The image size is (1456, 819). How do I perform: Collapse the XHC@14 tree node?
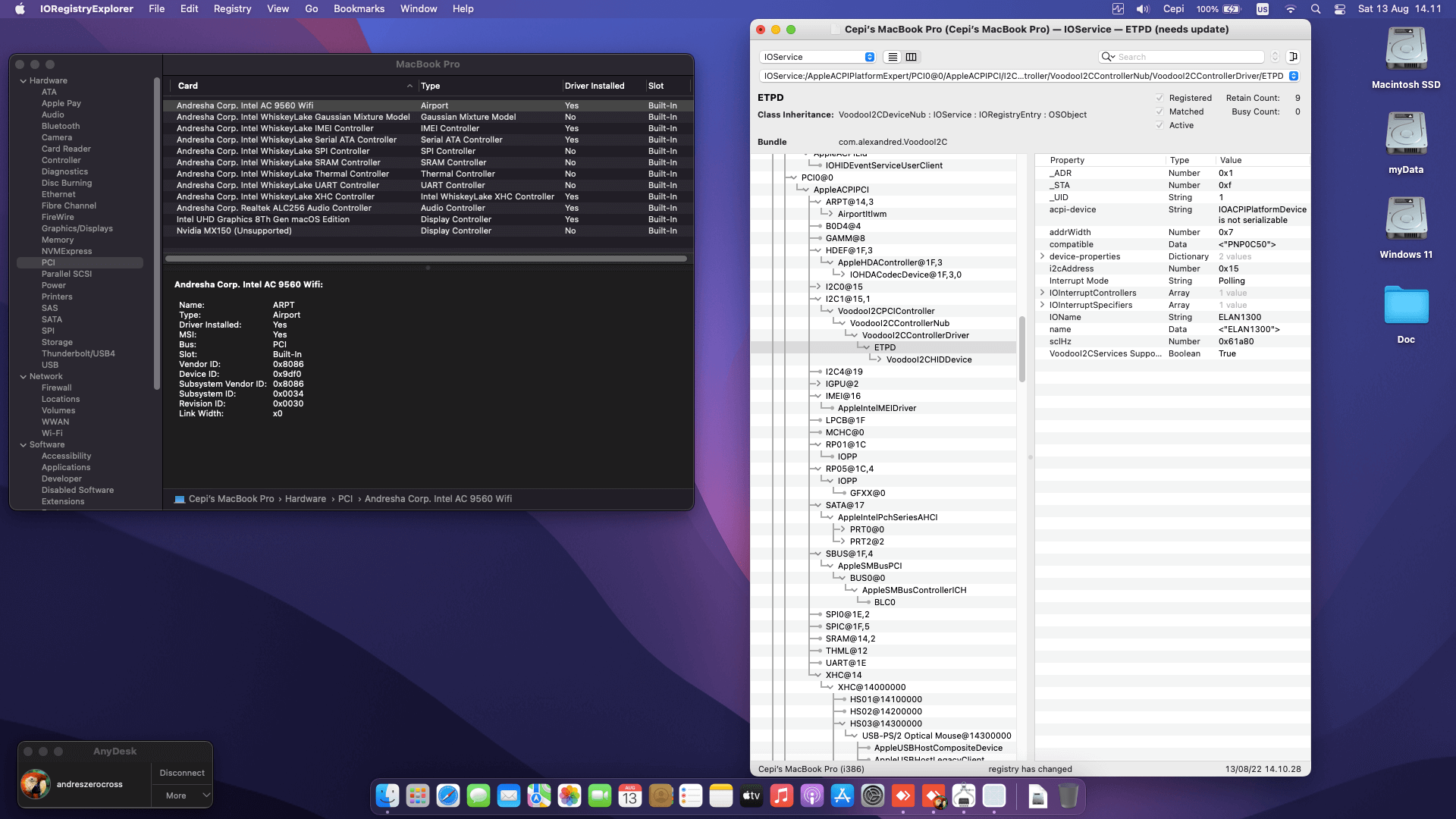pyautogui.click(x=817, y=675)
